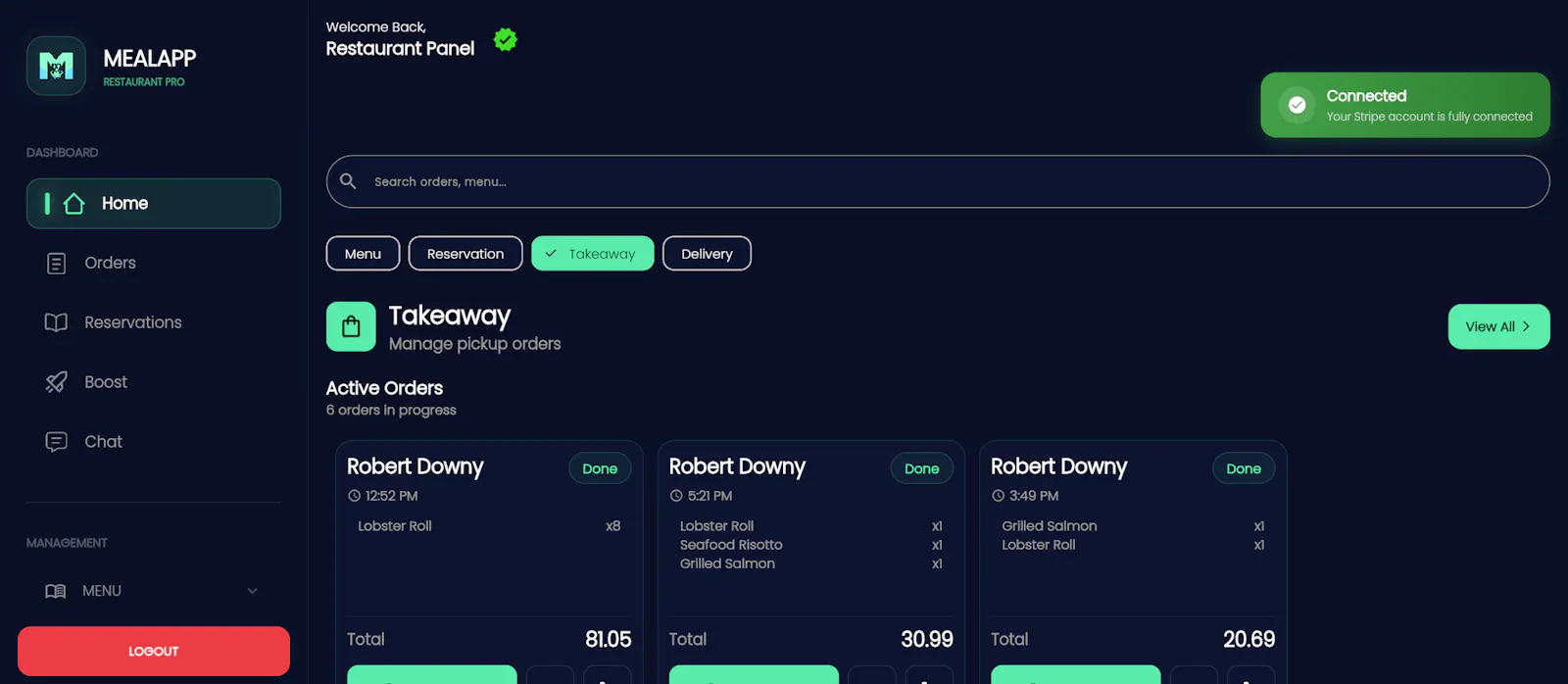Click the Manage pickup orders subtitle
The width and height of the screenshot is (1568, 684).
pos(475,344)
